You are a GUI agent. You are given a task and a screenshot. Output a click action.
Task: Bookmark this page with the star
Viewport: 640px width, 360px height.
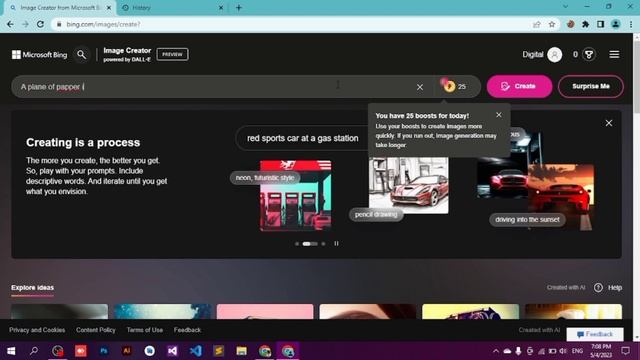click(552, 24)
